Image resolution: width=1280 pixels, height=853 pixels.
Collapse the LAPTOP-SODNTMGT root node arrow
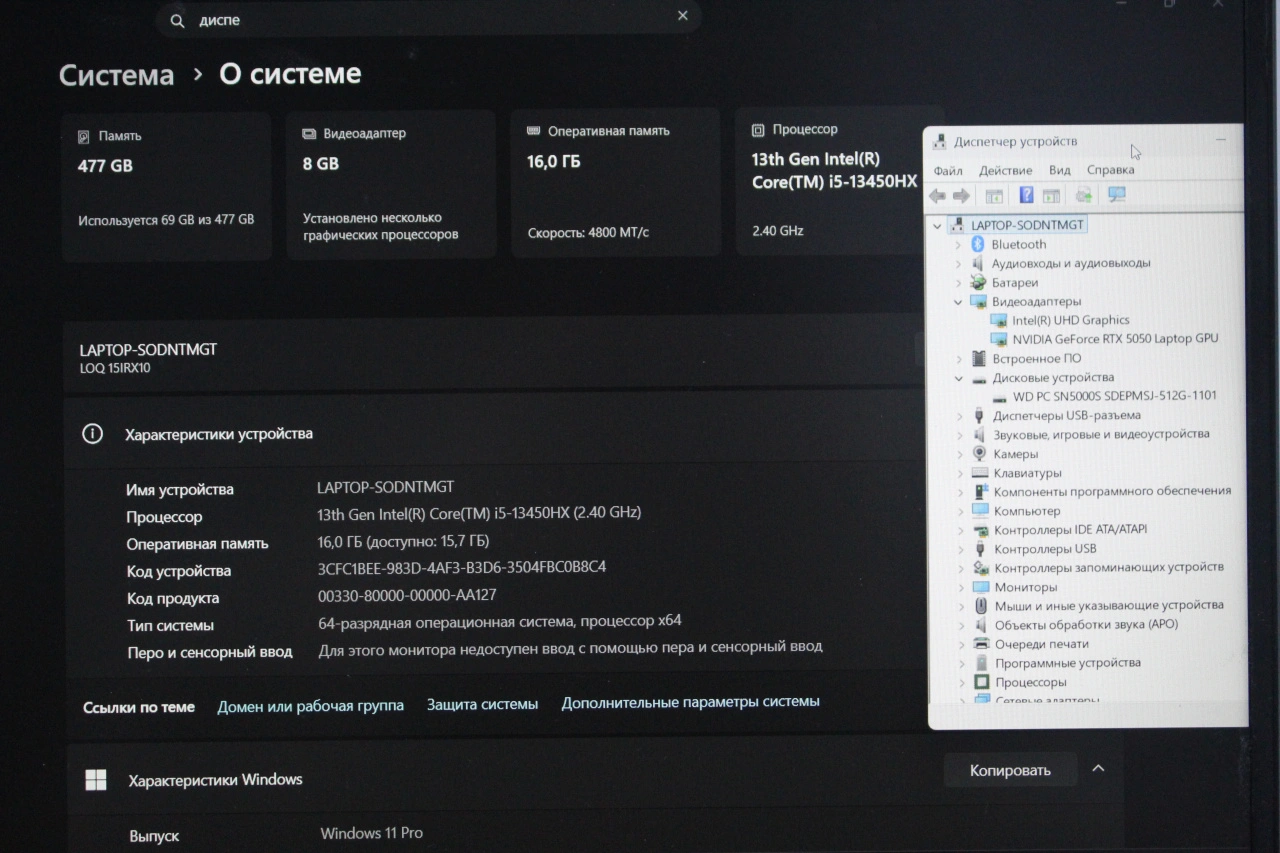pos(938,226)
